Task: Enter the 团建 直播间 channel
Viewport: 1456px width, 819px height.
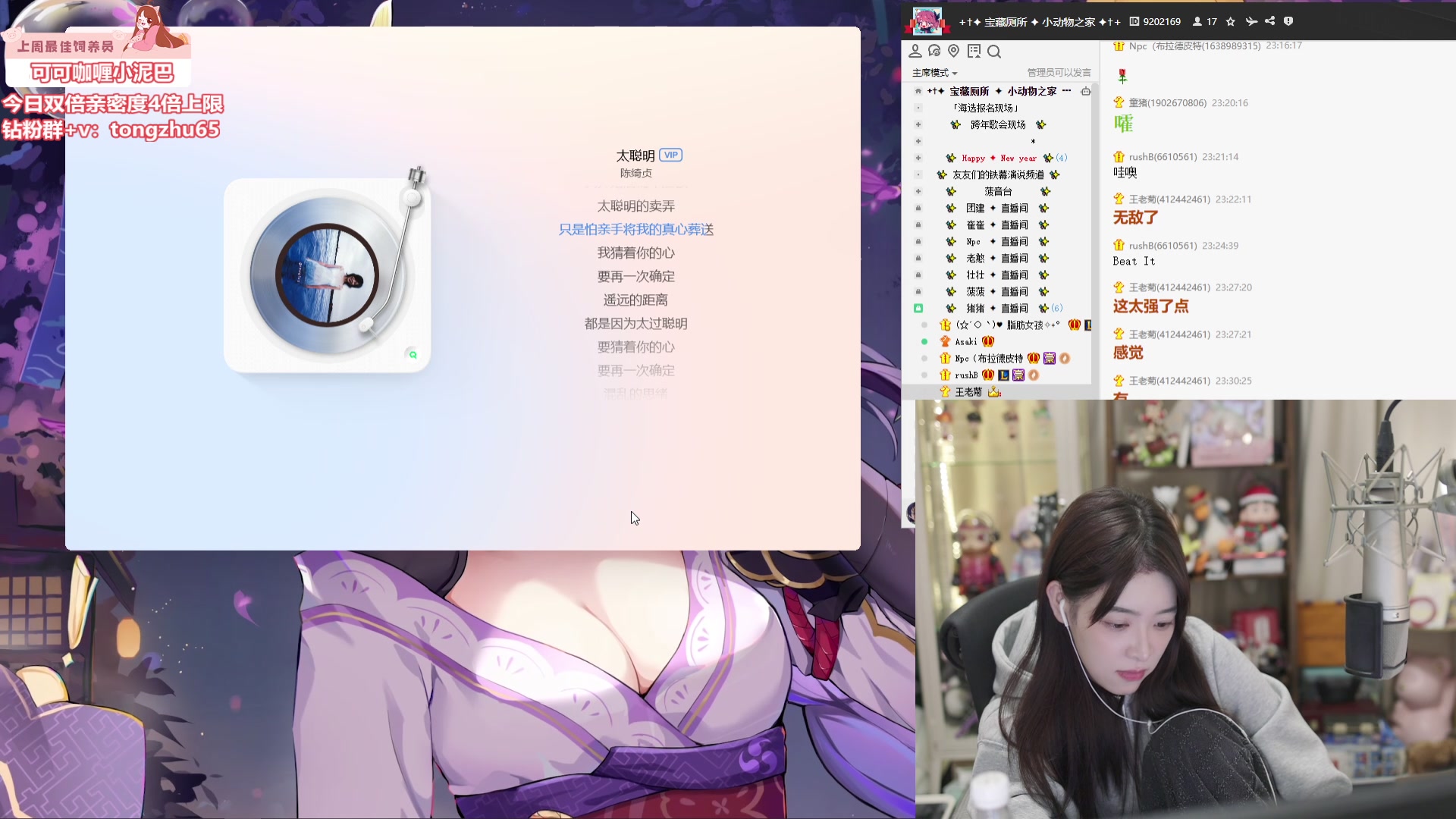Action: tap(997, 208)
